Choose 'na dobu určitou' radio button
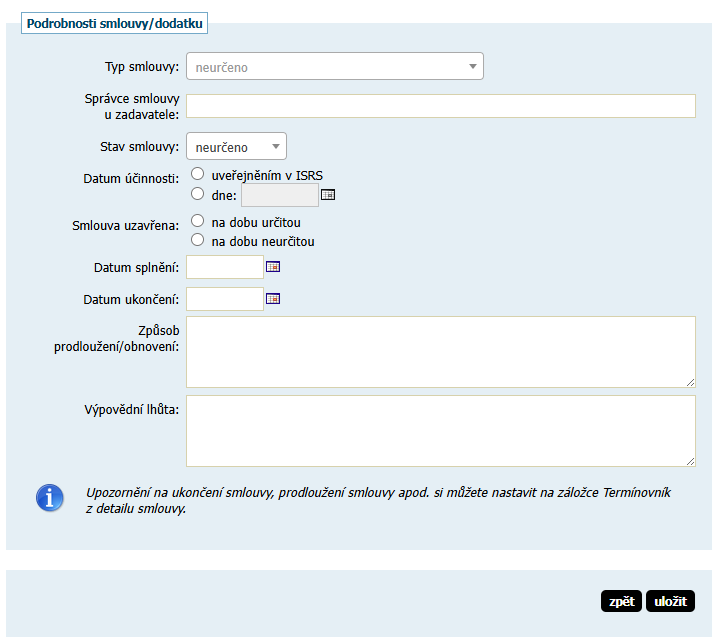Viewport: 718px width, 644px height. pyautogui.click(x=197, y=221)
